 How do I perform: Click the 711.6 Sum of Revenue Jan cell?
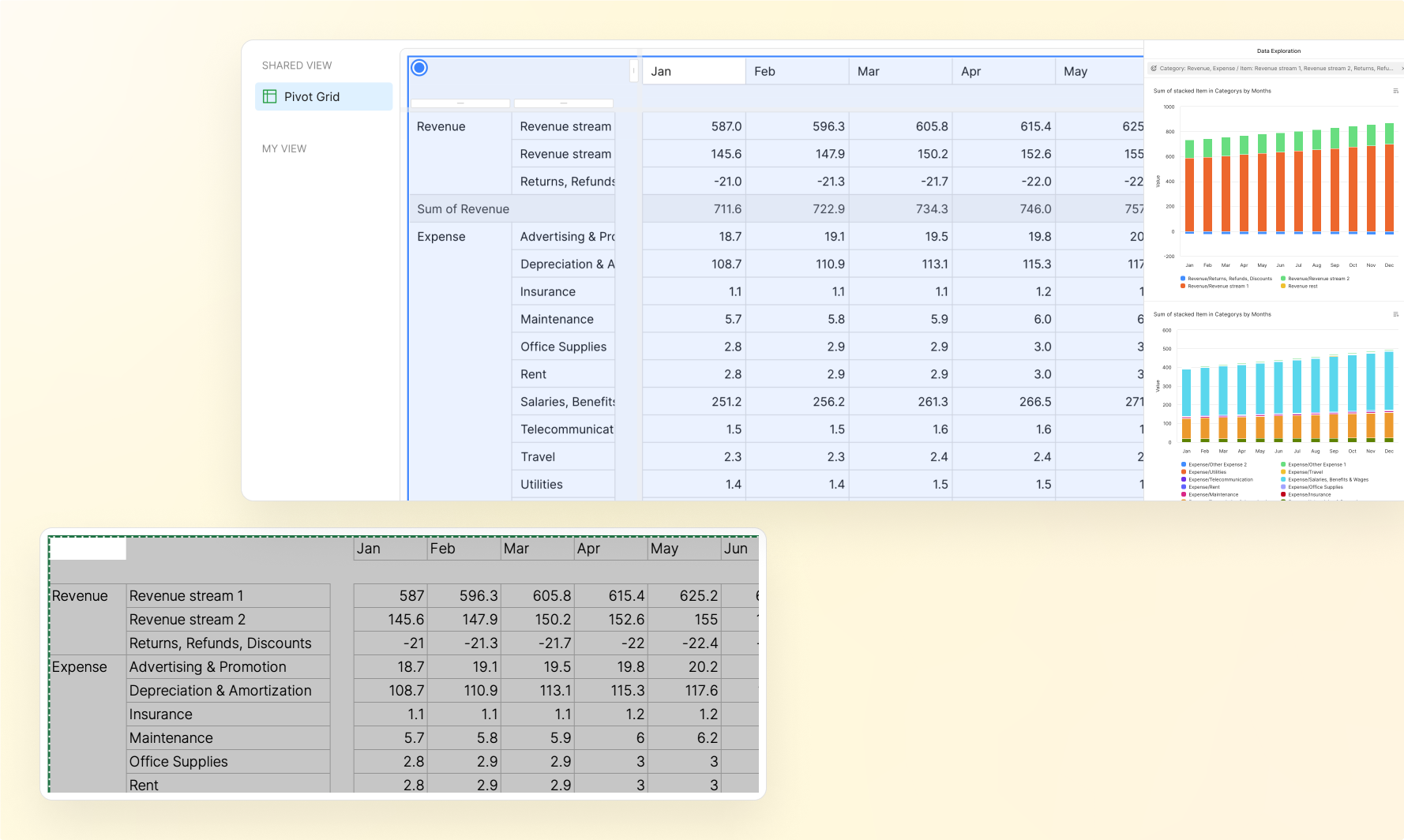coord(694,209)
